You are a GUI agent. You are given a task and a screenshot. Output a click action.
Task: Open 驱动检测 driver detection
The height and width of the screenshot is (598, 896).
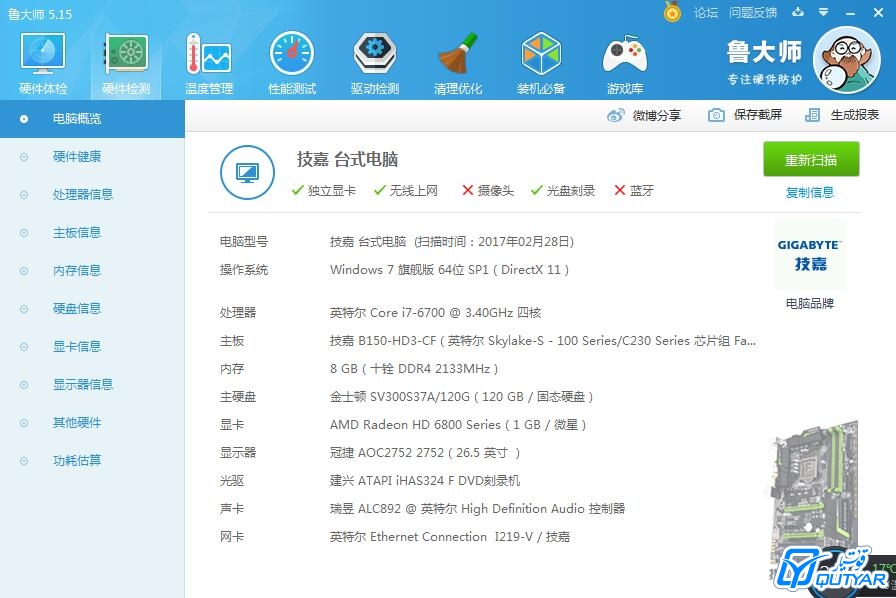(375, 63)
